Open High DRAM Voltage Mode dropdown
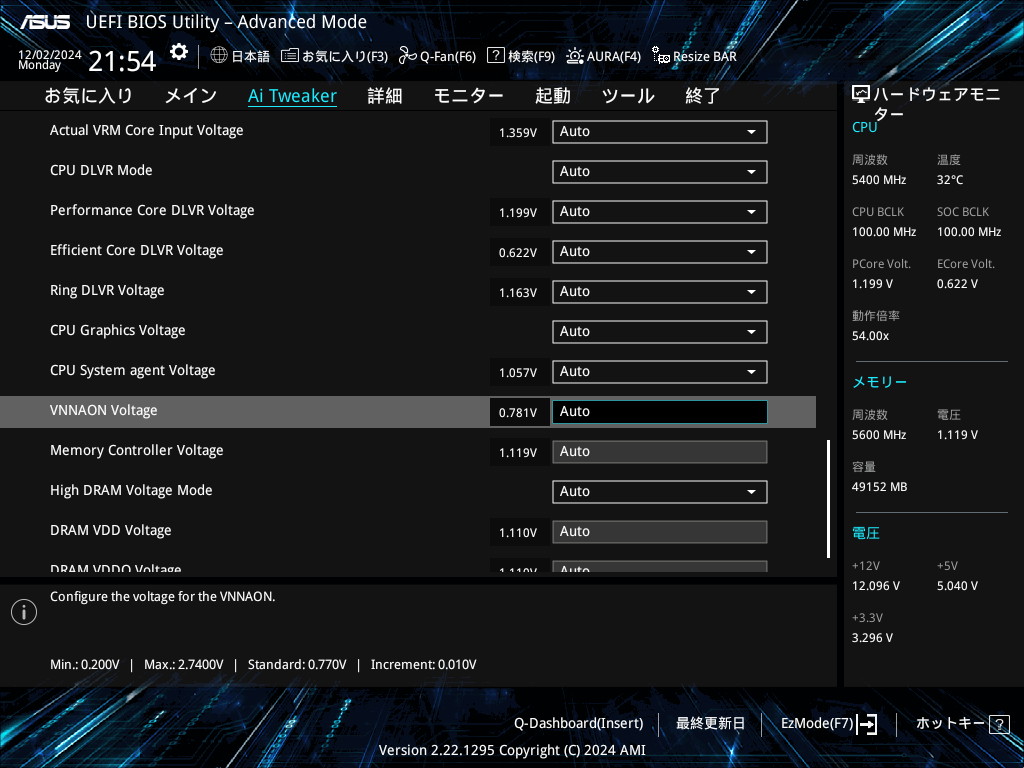The image size is (1024, 768). 660,492
